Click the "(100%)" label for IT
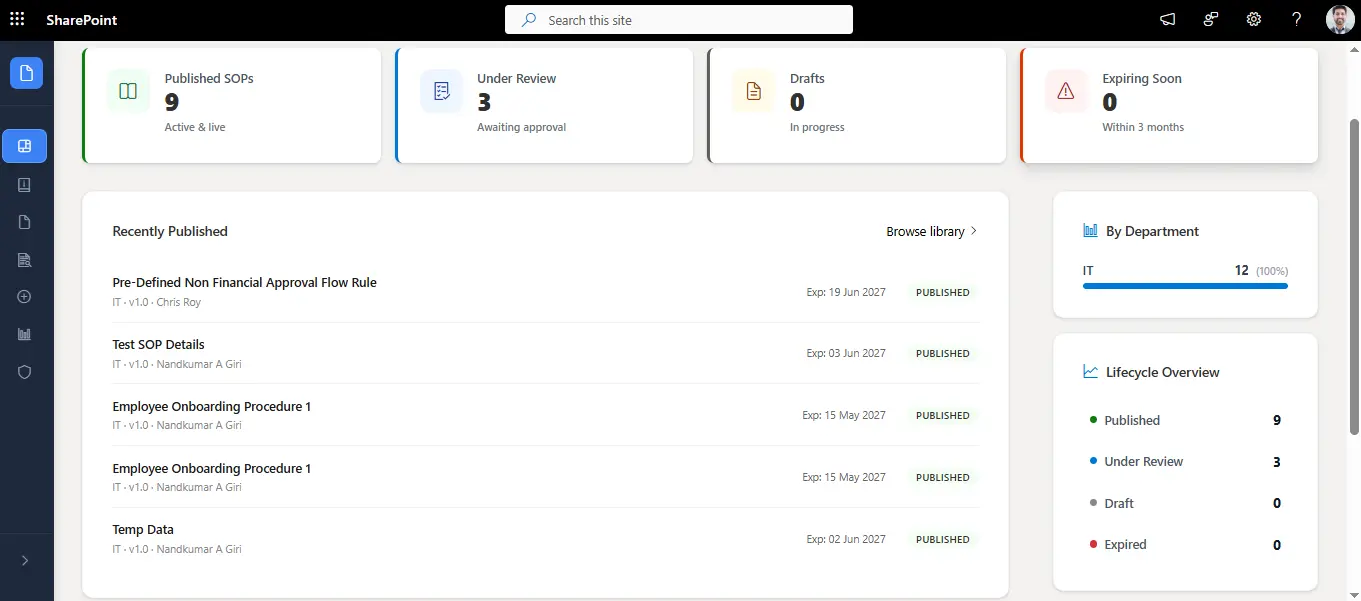 coord(1272,272)
